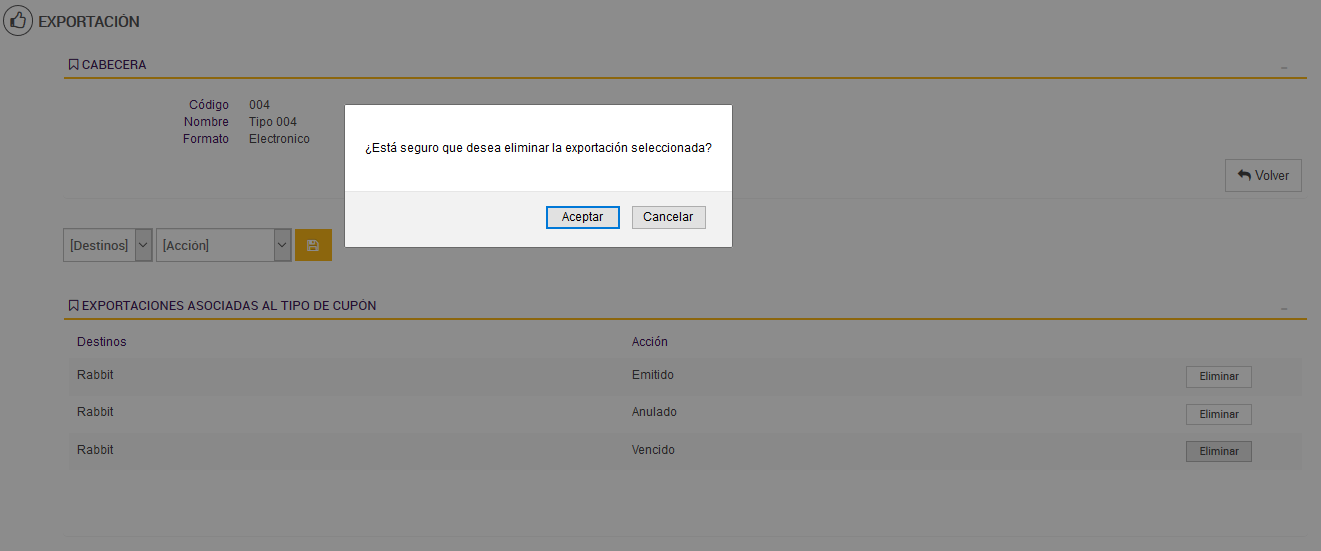
Task: Click the thumbs-up Exportación icon
Action: click(x=18, y=20)
